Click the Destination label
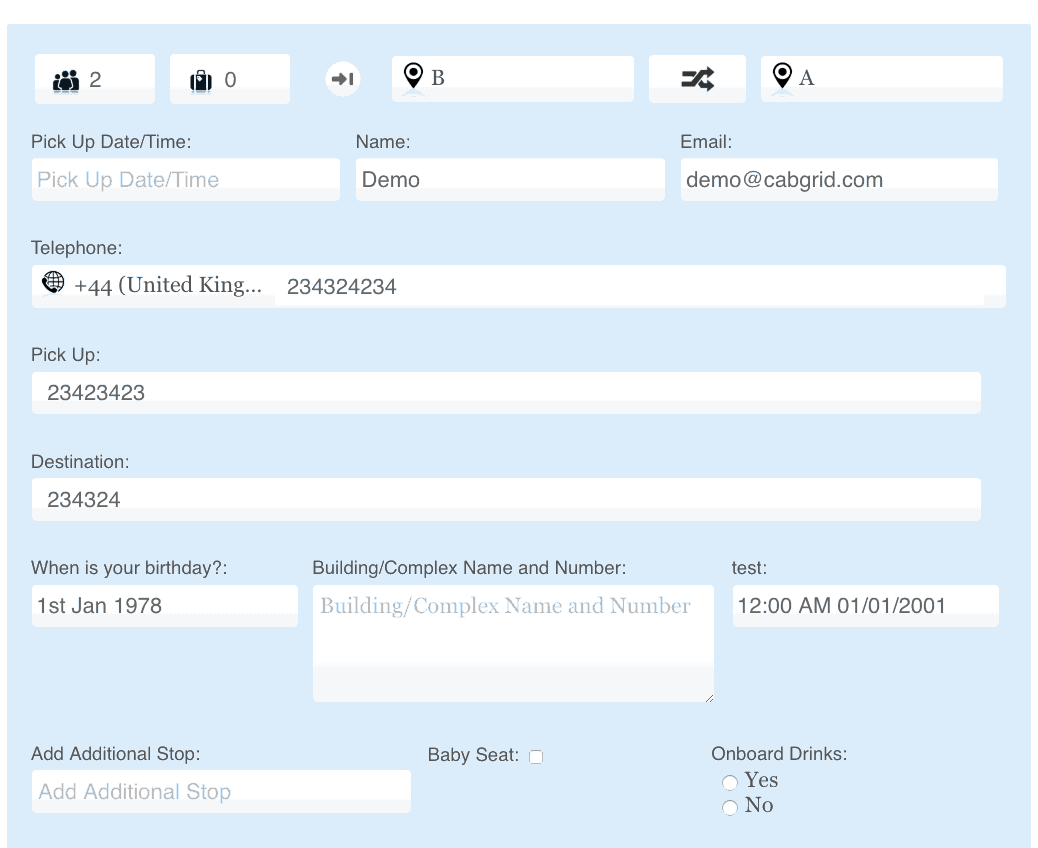1038x848 pixels. 80,461
